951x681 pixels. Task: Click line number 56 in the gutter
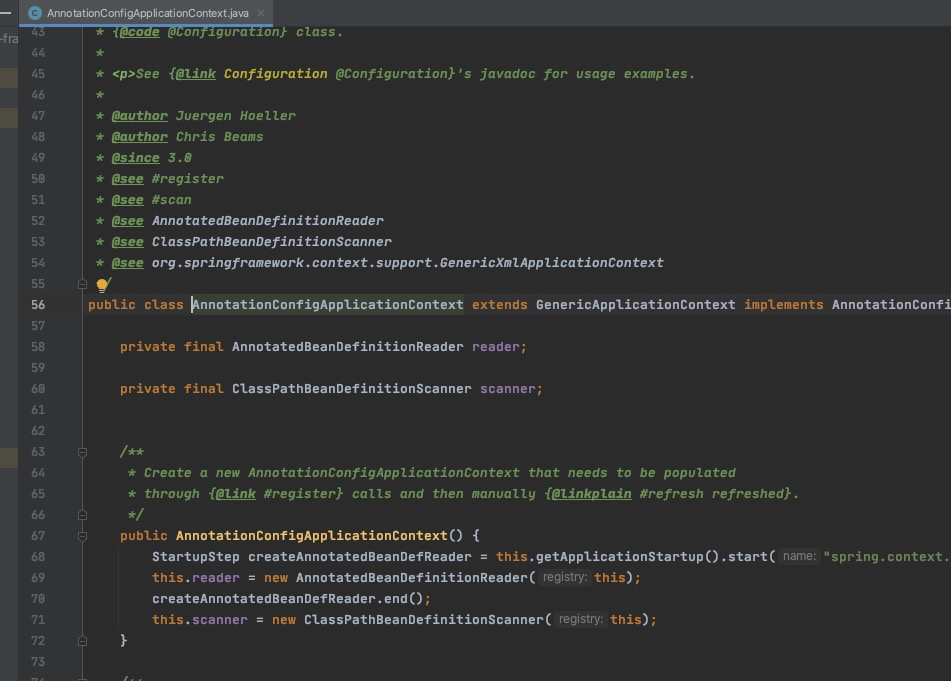38,304
